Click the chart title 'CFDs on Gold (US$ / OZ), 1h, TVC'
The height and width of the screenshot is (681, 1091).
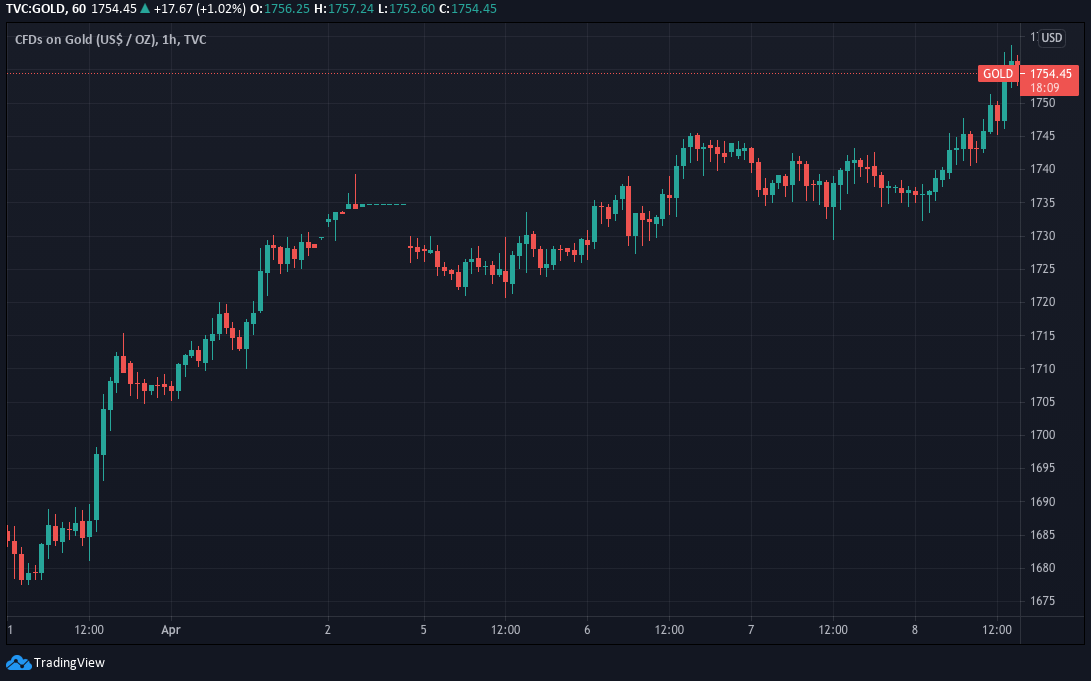pyautogui.click(x=111, y=40)
